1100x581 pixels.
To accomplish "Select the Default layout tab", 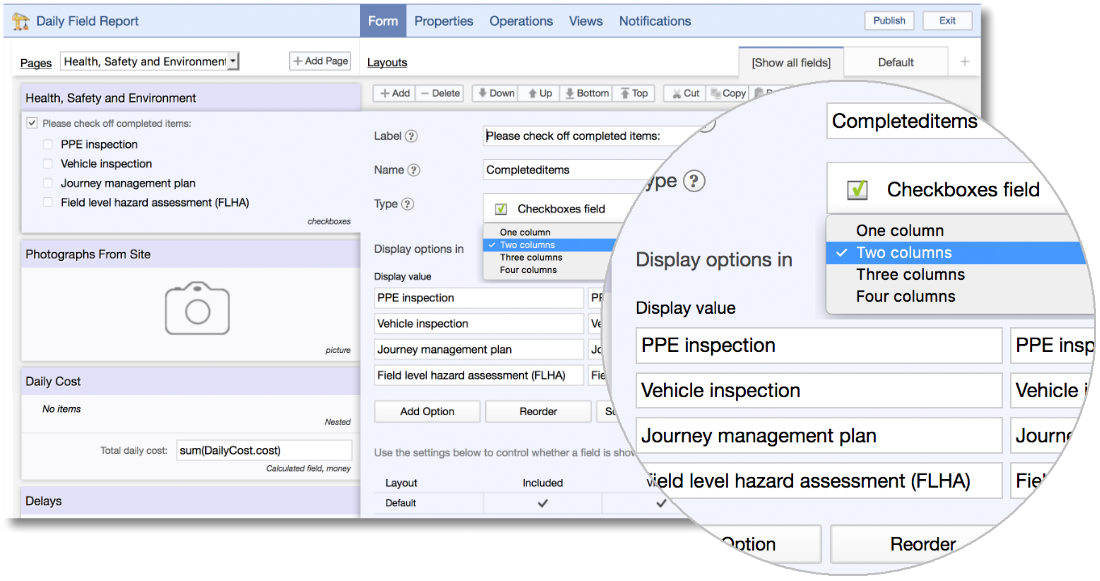I will [x=896, y=62].
